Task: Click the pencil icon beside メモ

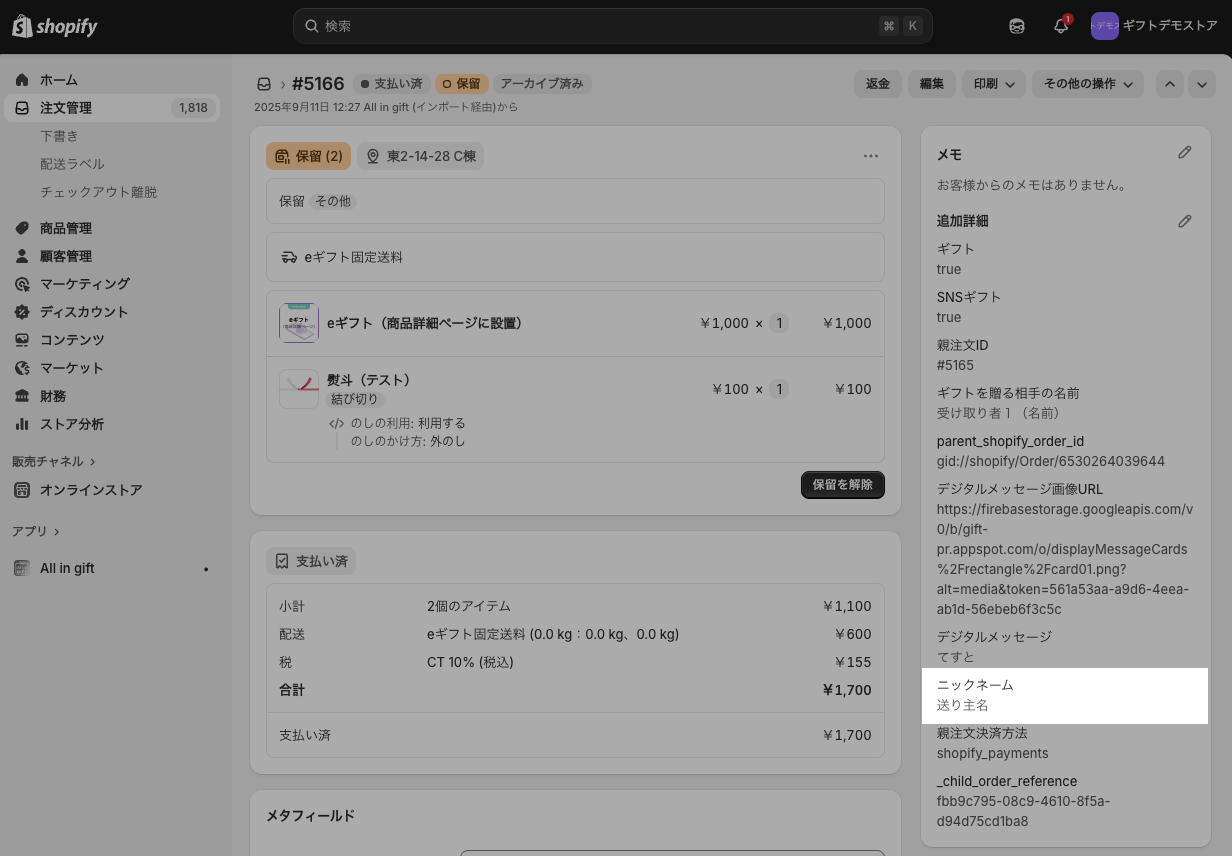Action: (x=1184, y=153)
